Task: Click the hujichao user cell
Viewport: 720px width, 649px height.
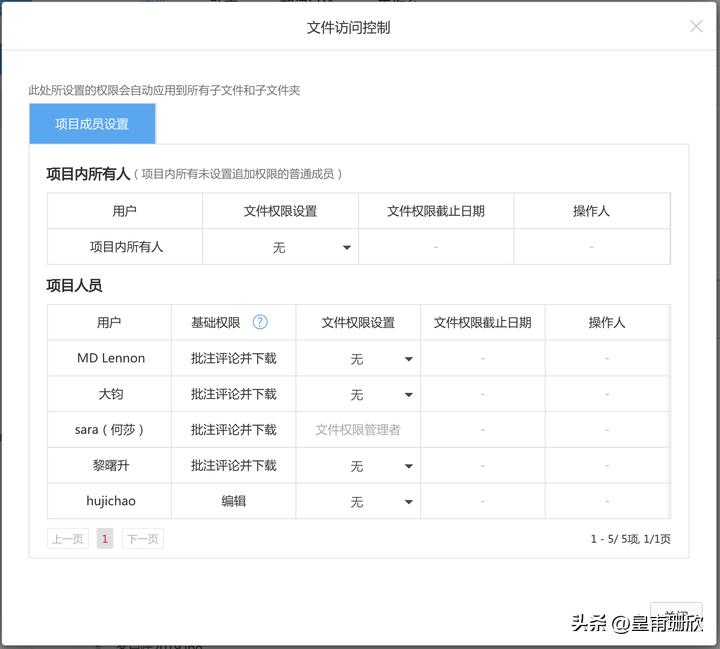Action: click(110, 501)
